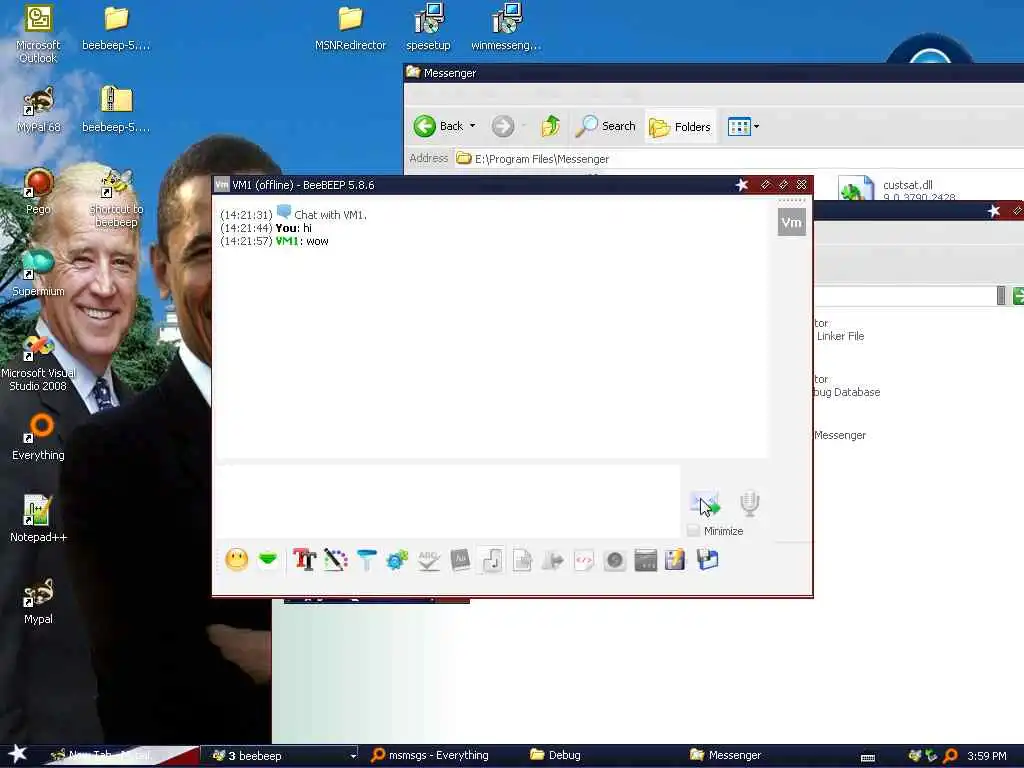Toggle the Folders pane button
Screen dimensions: 1024x768
pos(680,126)
